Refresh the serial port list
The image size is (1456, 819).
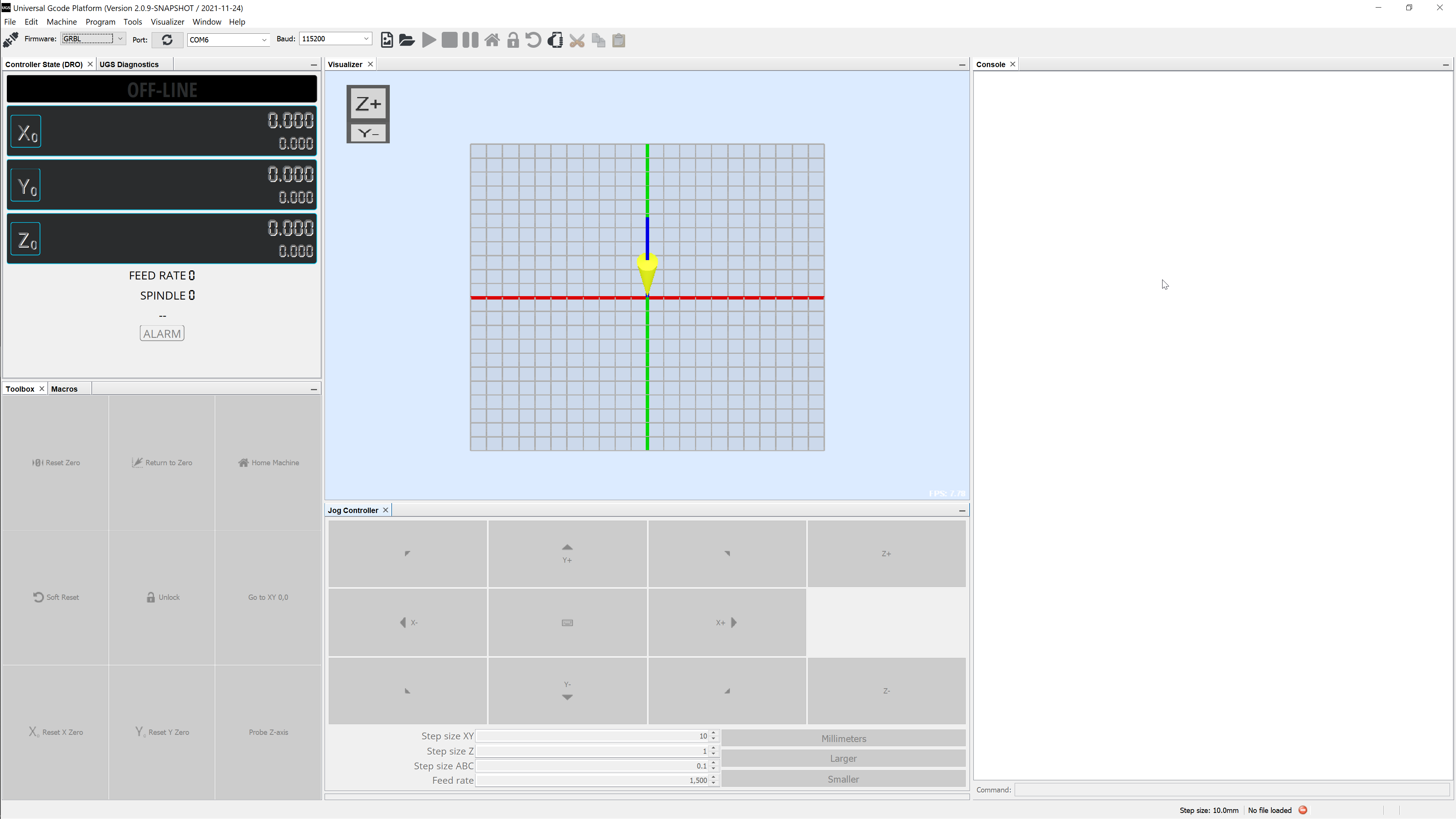(167, 39)
